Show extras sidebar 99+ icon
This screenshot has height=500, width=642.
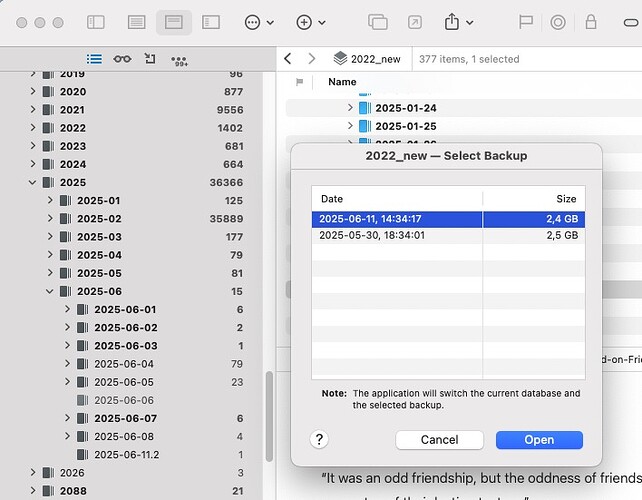[179, 61]
